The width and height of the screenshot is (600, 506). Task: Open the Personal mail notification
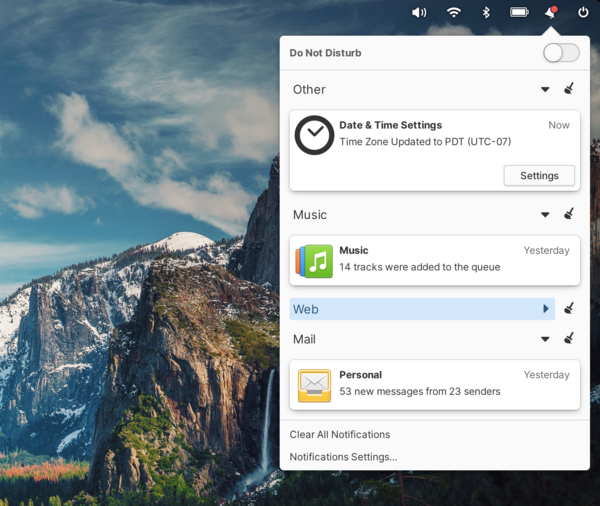[x=434, y=384]
